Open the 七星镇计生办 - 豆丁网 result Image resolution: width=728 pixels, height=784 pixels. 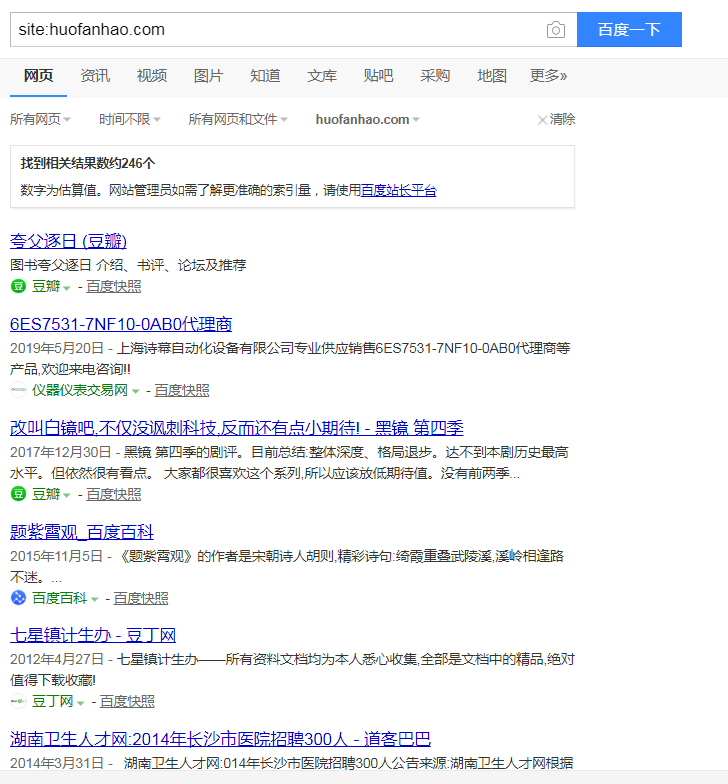(x=93, y=636)
